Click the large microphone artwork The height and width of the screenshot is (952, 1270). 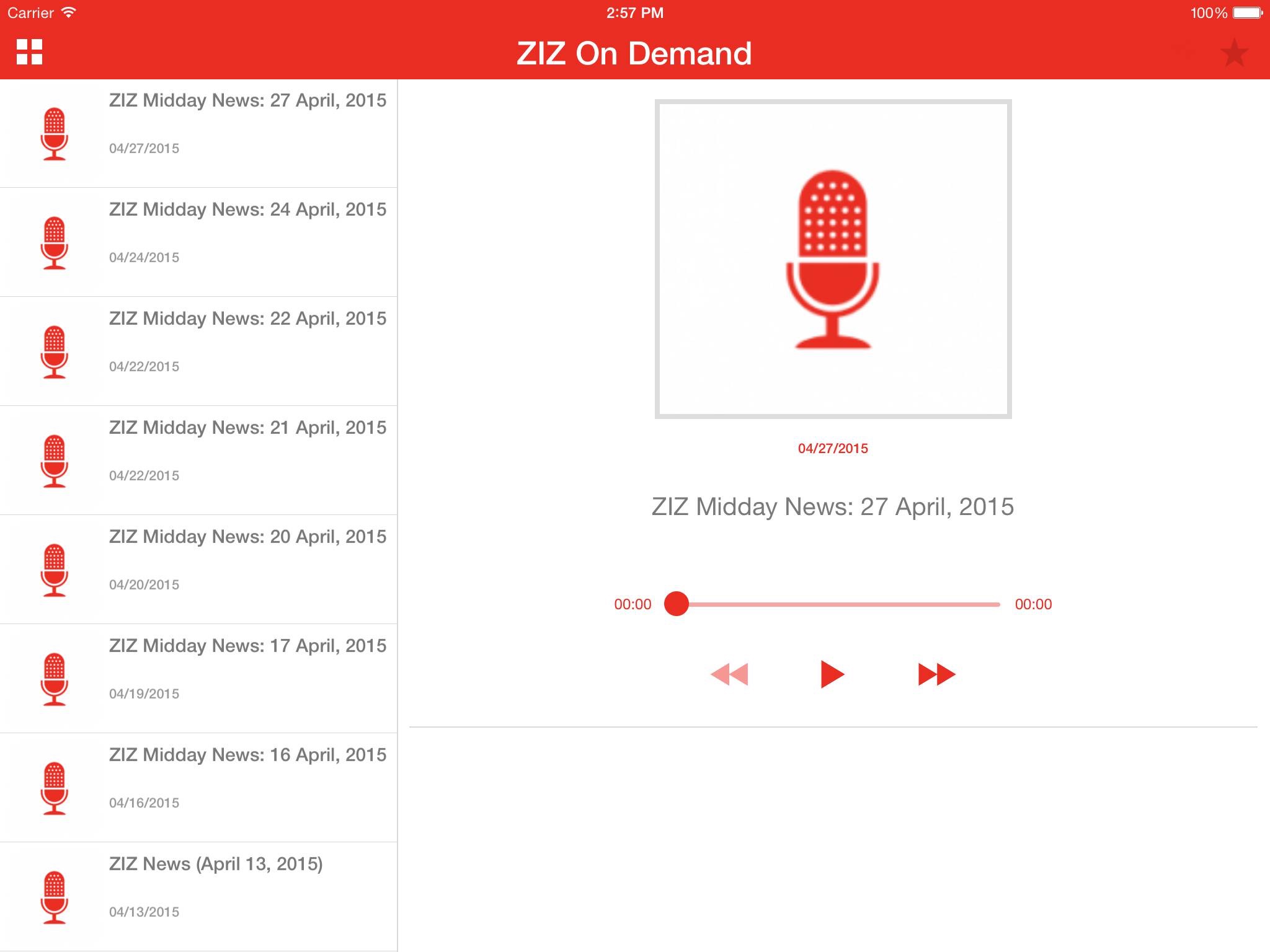pyautogui.click(x=833, y=259)
